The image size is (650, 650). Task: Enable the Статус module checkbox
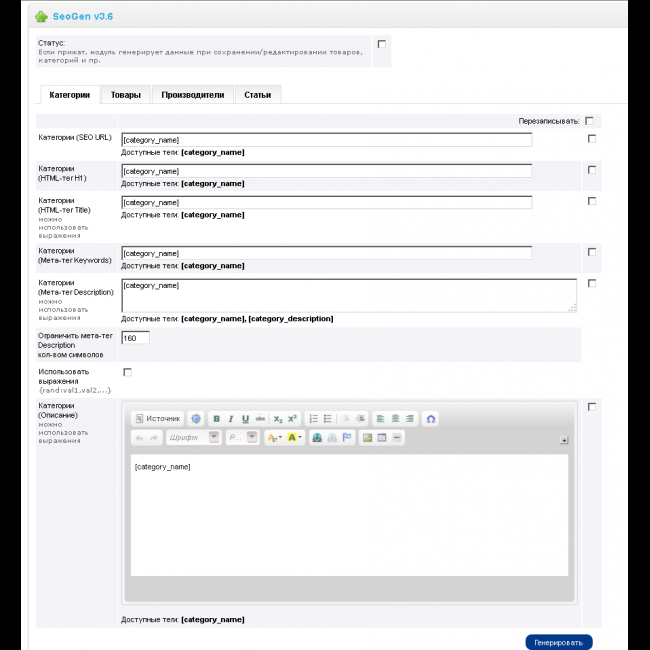[x=382, y=44]
